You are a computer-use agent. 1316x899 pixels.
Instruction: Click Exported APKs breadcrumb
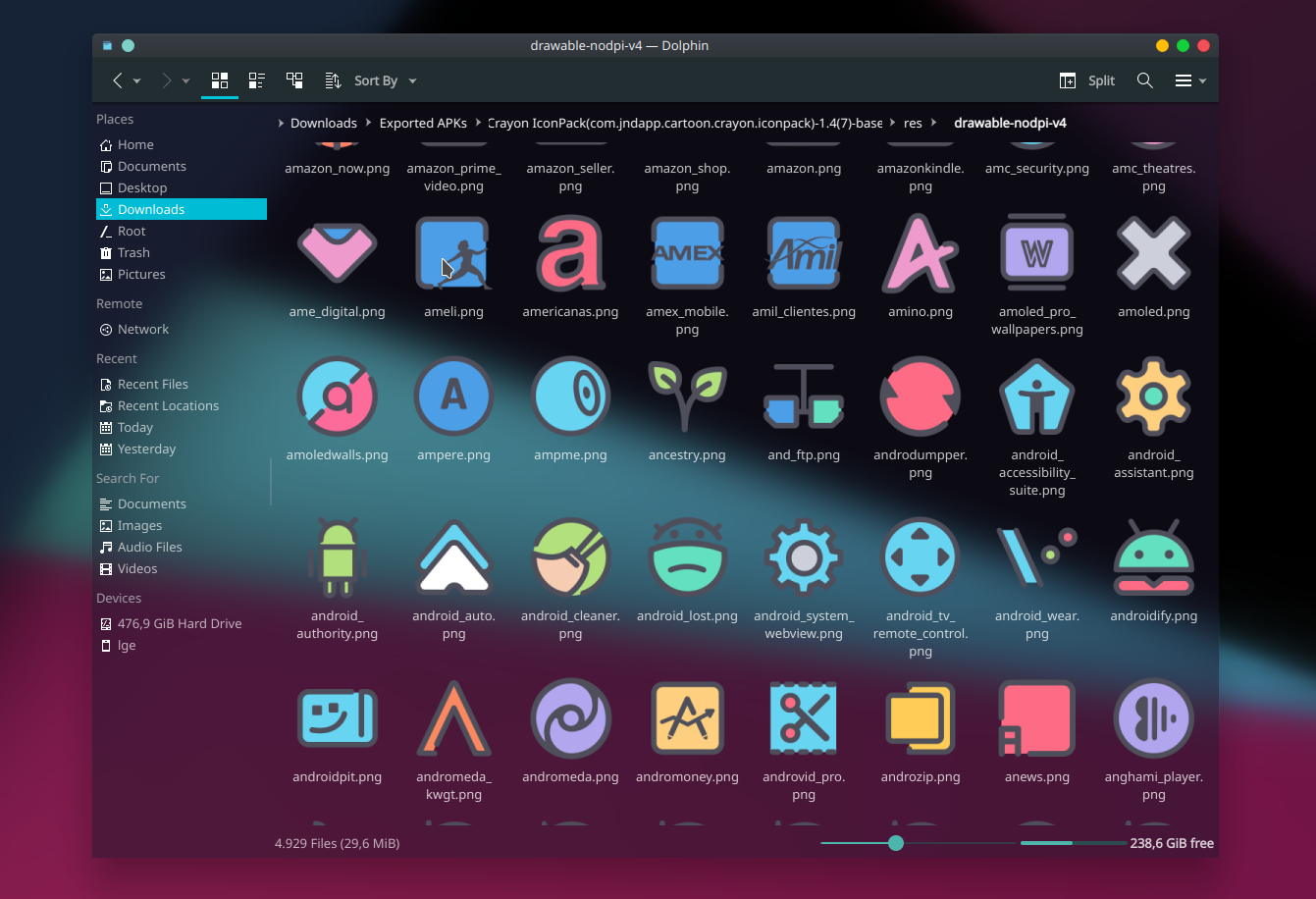tap(423, 123)
